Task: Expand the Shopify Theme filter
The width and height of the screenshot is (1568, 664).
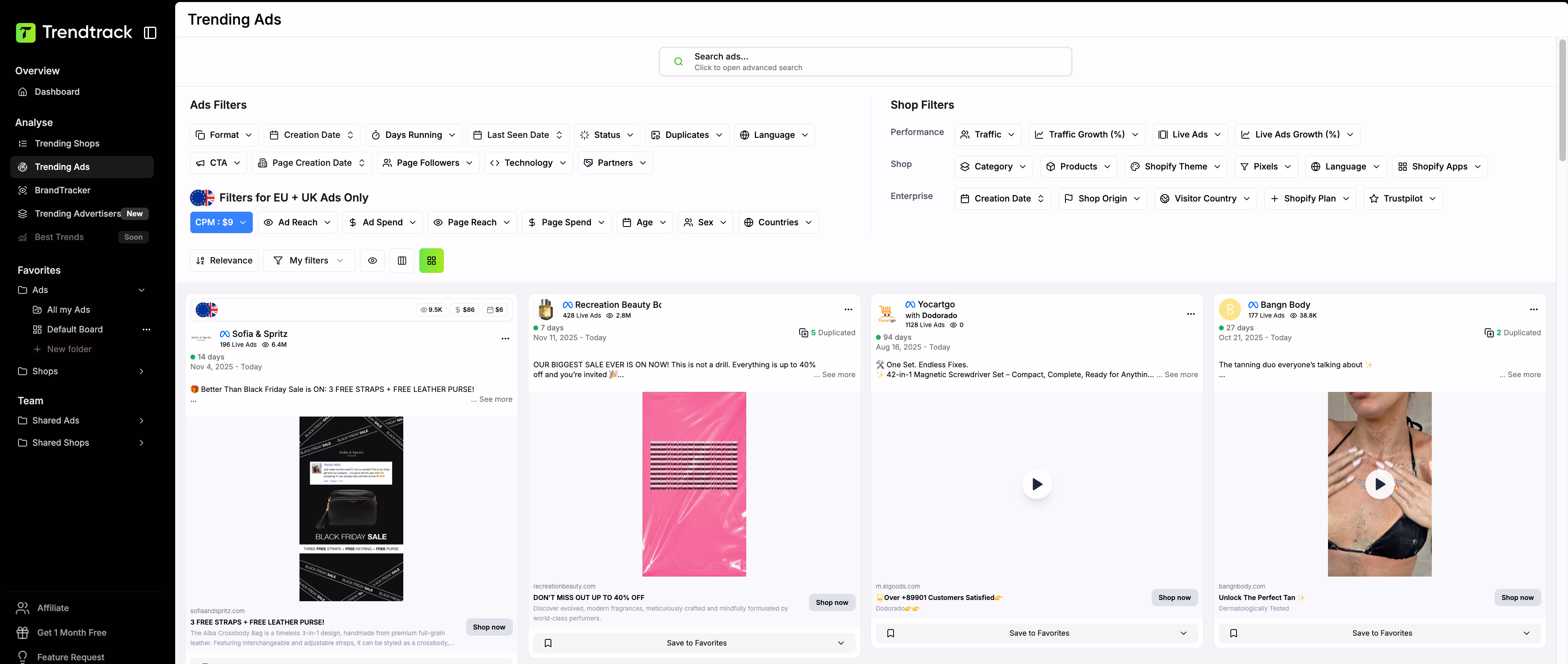Action: [x=1175, y=166]
